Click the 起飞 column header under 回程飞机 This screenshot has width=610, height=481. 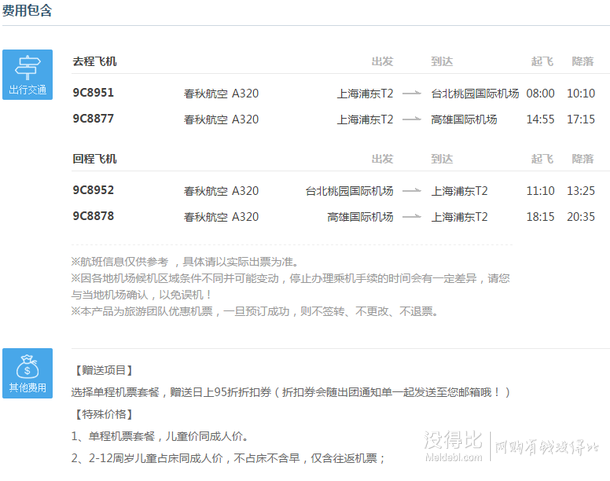[542, 159]
